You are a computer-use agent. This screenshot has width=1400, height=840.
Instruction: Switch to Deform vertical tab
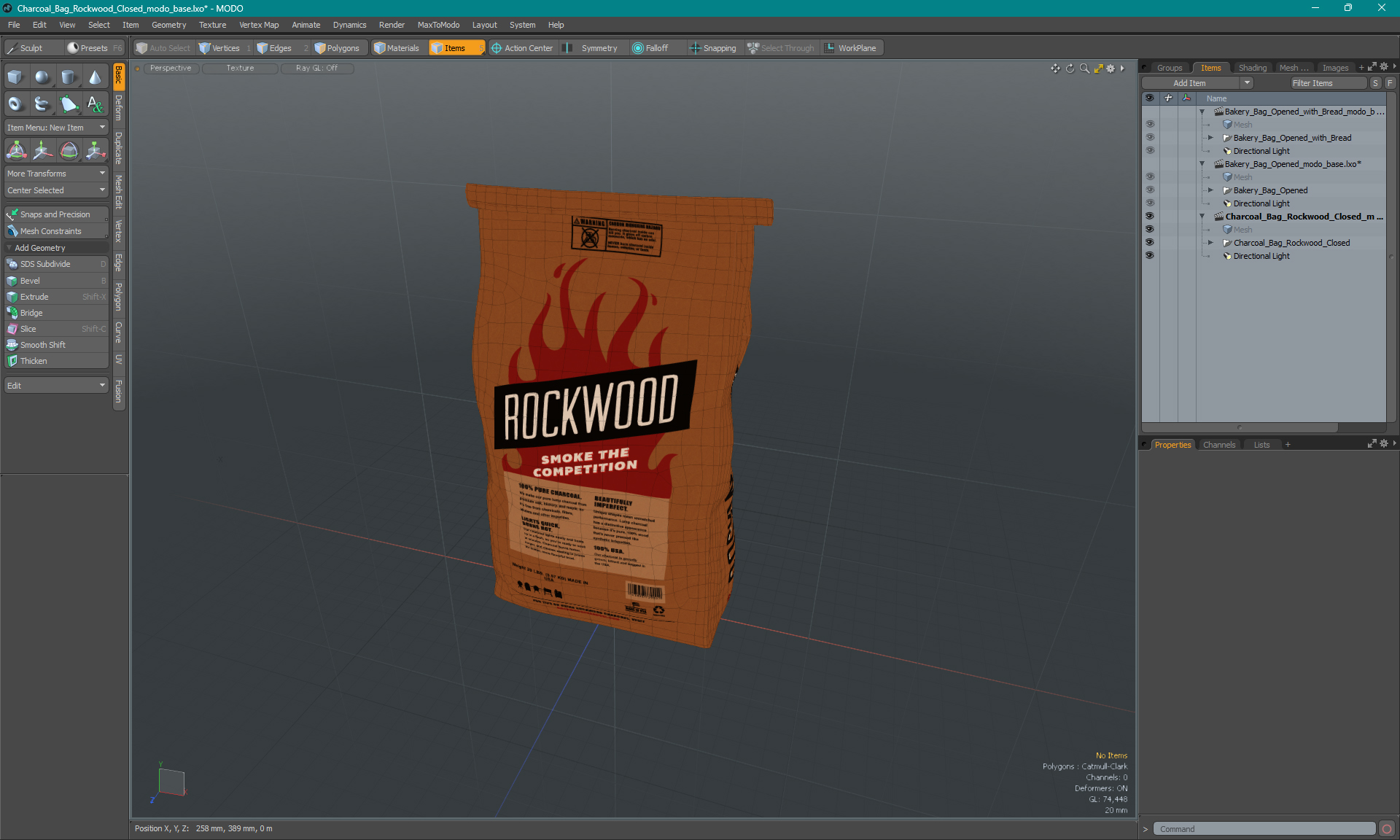click(x=119, y=108)
